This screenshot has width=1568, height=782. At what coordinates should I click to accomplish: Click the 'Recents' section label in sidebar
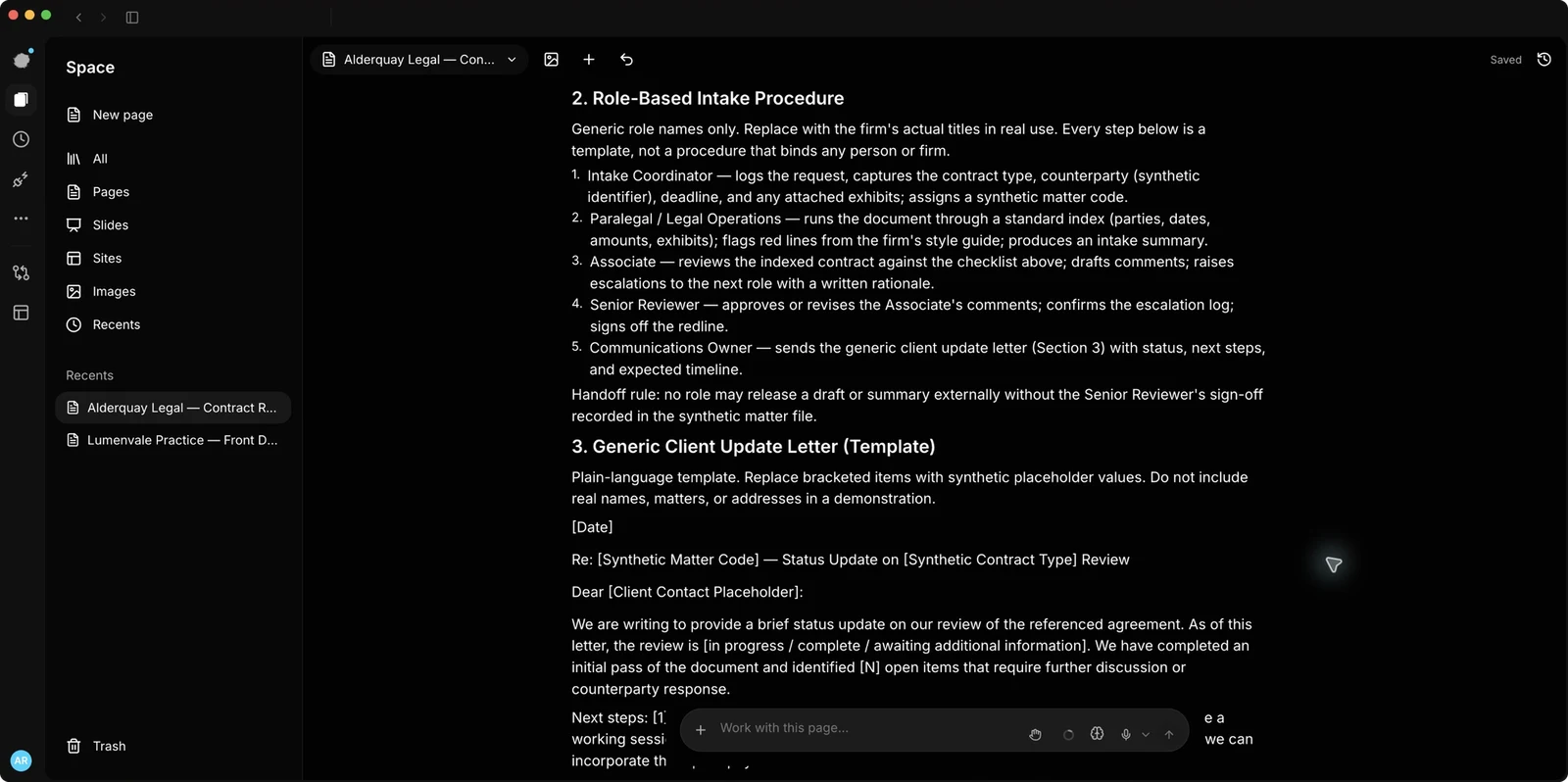89,375
